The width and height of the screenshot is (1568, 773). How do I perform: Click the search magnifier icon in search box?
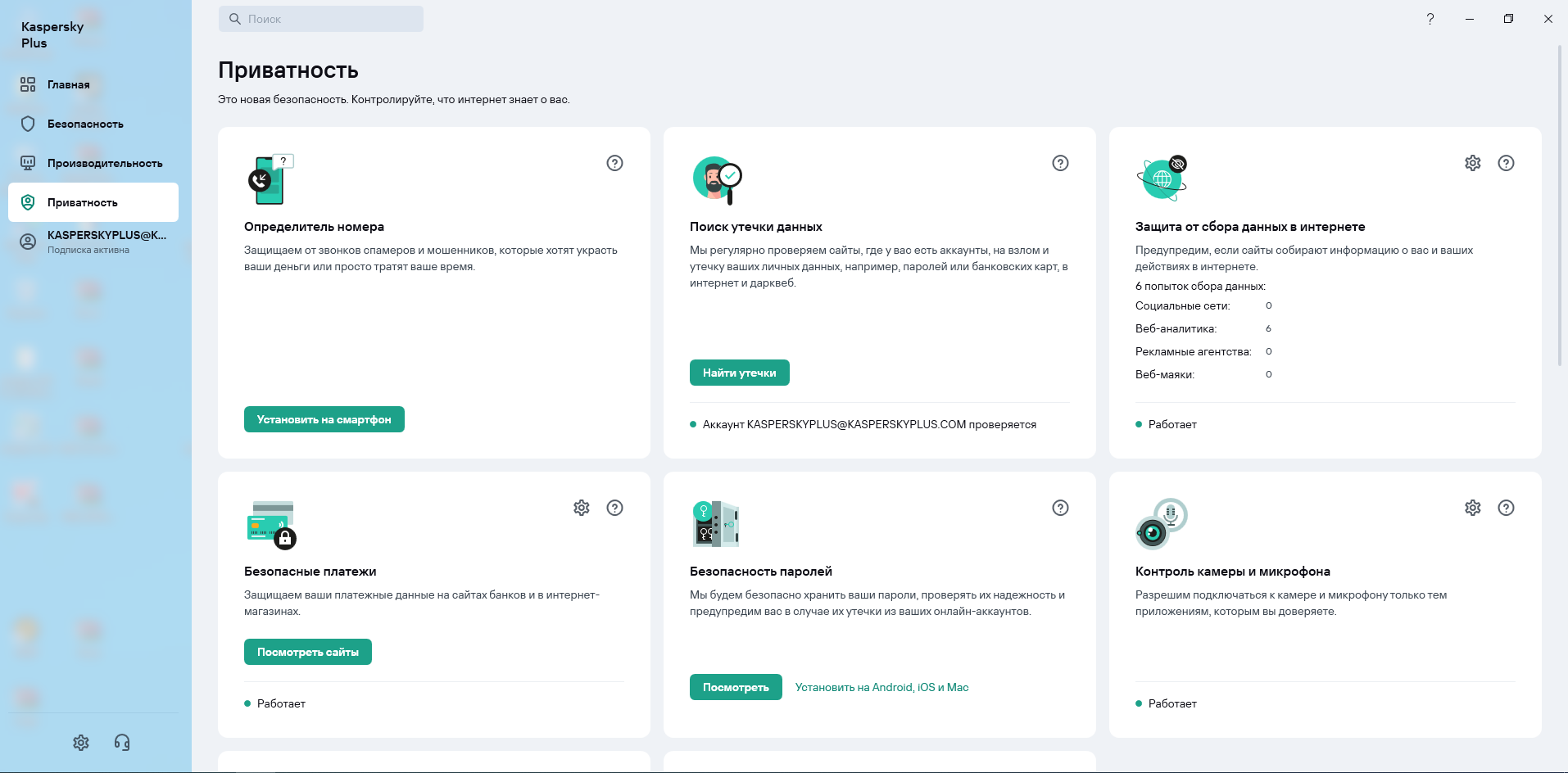[235, 19]
